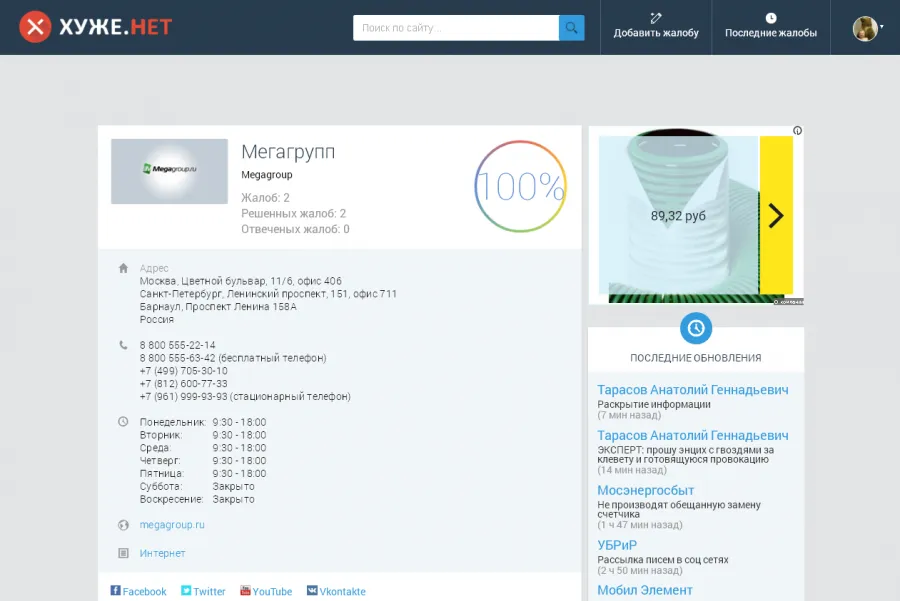Click the Vkontakte logo icon
The image size is (900, 601).
(312, 590)
